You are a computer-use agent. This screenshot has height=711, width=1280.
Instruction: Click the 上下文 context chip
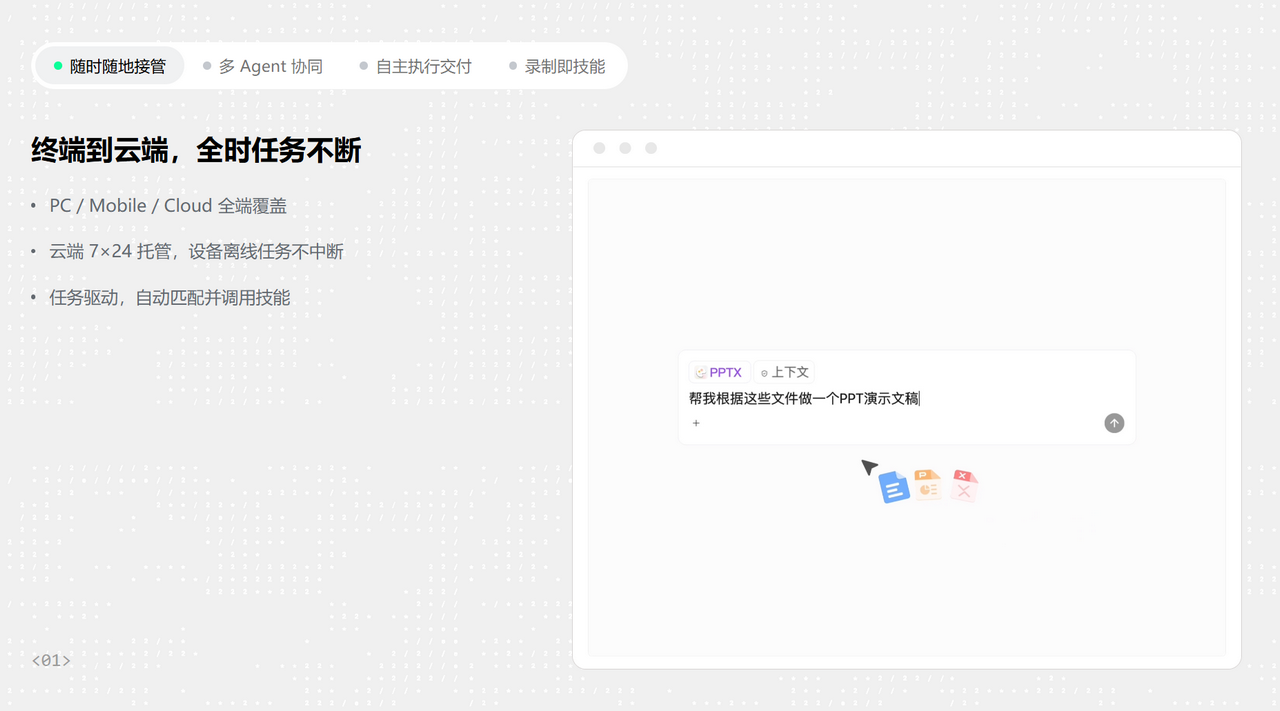pyautogui.click(x=784, y=372)
